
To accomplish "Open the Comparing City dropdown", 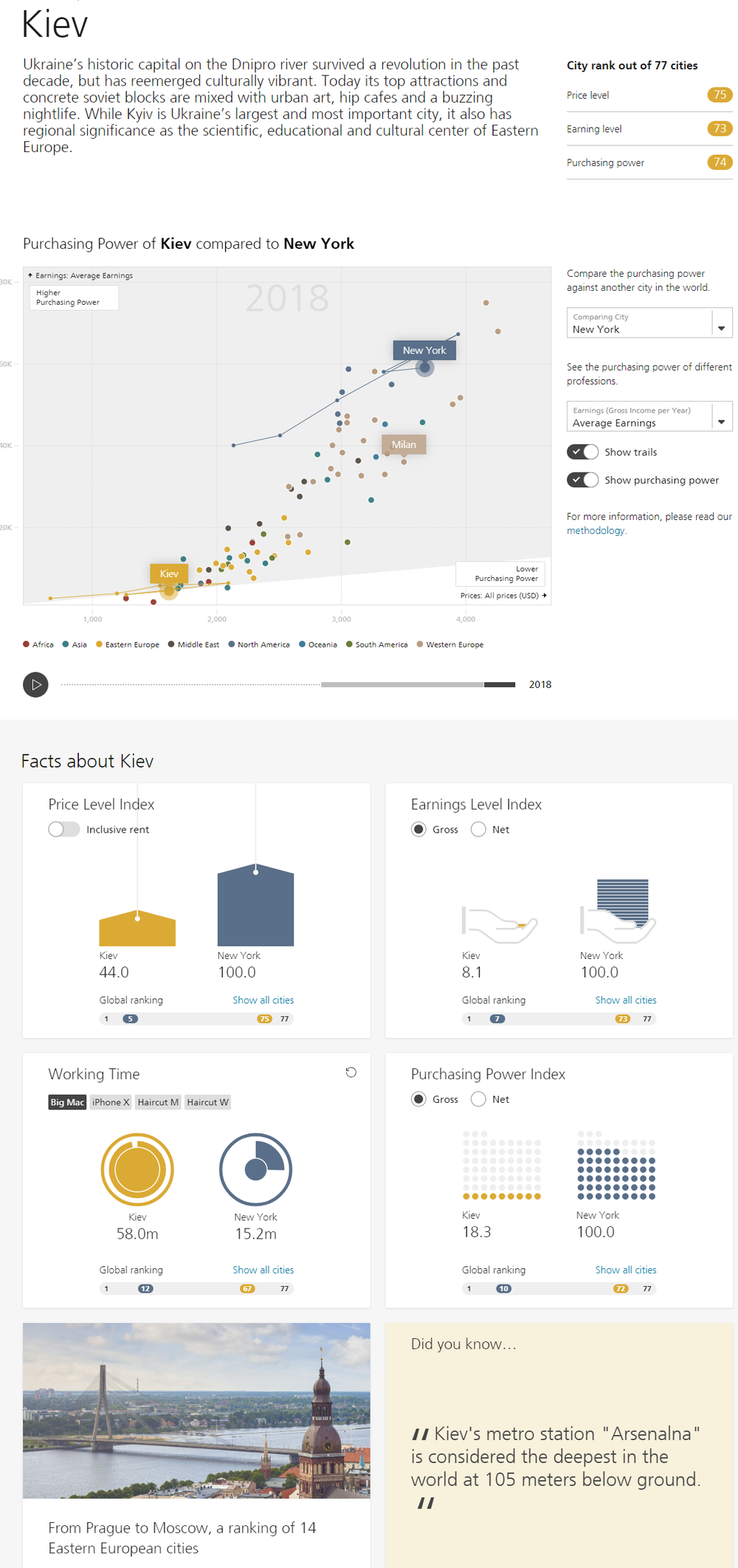I will tap(649, 323).
